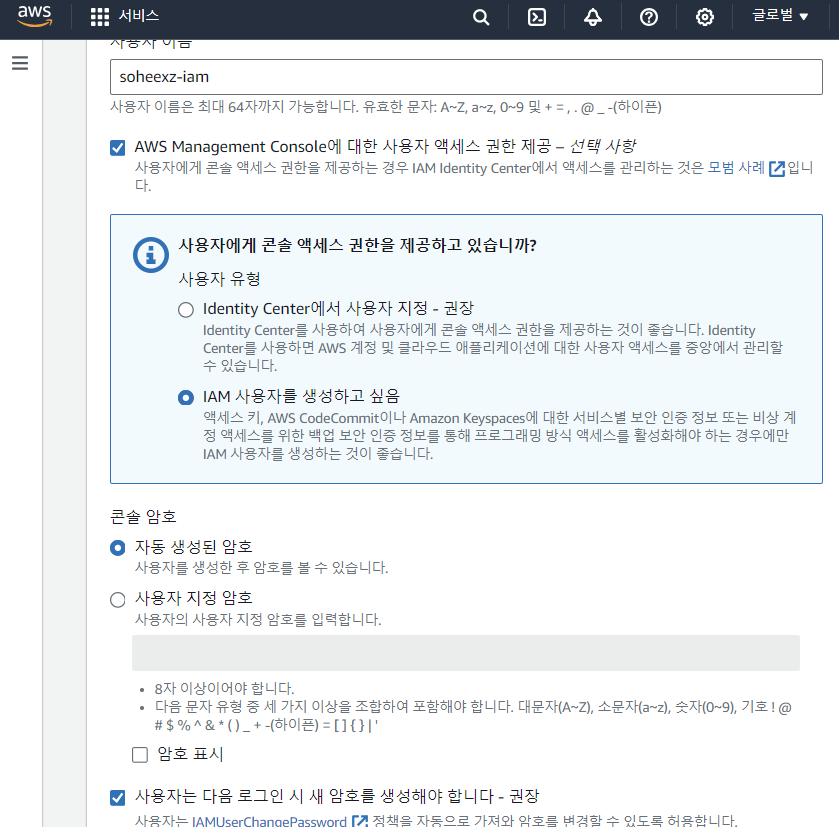Toggle require new password at next login checkbox
The height and width of the screenshot is (827, 839).
[x=117, y=798]
